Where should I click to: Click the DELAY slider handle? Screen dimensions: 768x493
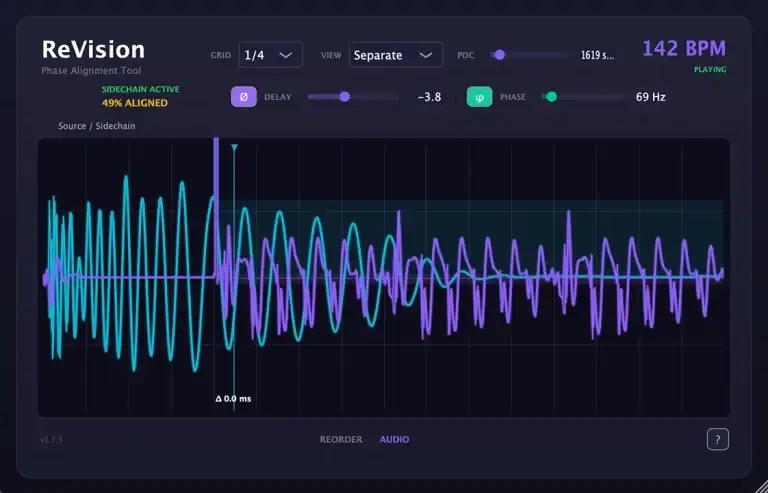[x=345, y=96]
